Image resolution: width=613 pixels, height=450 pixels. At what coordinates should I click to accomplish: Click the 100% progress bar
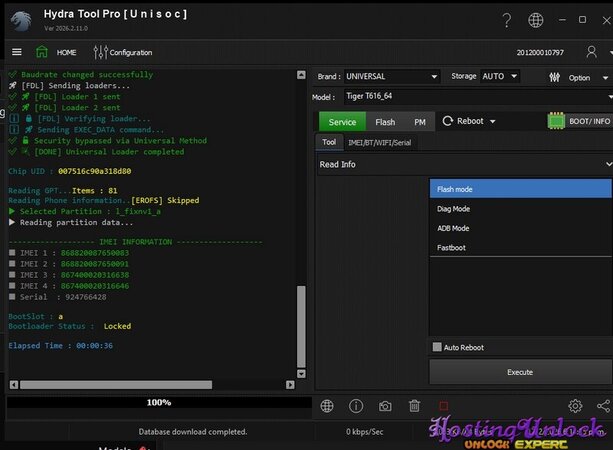pyautogui.click(x=158, y=402)
